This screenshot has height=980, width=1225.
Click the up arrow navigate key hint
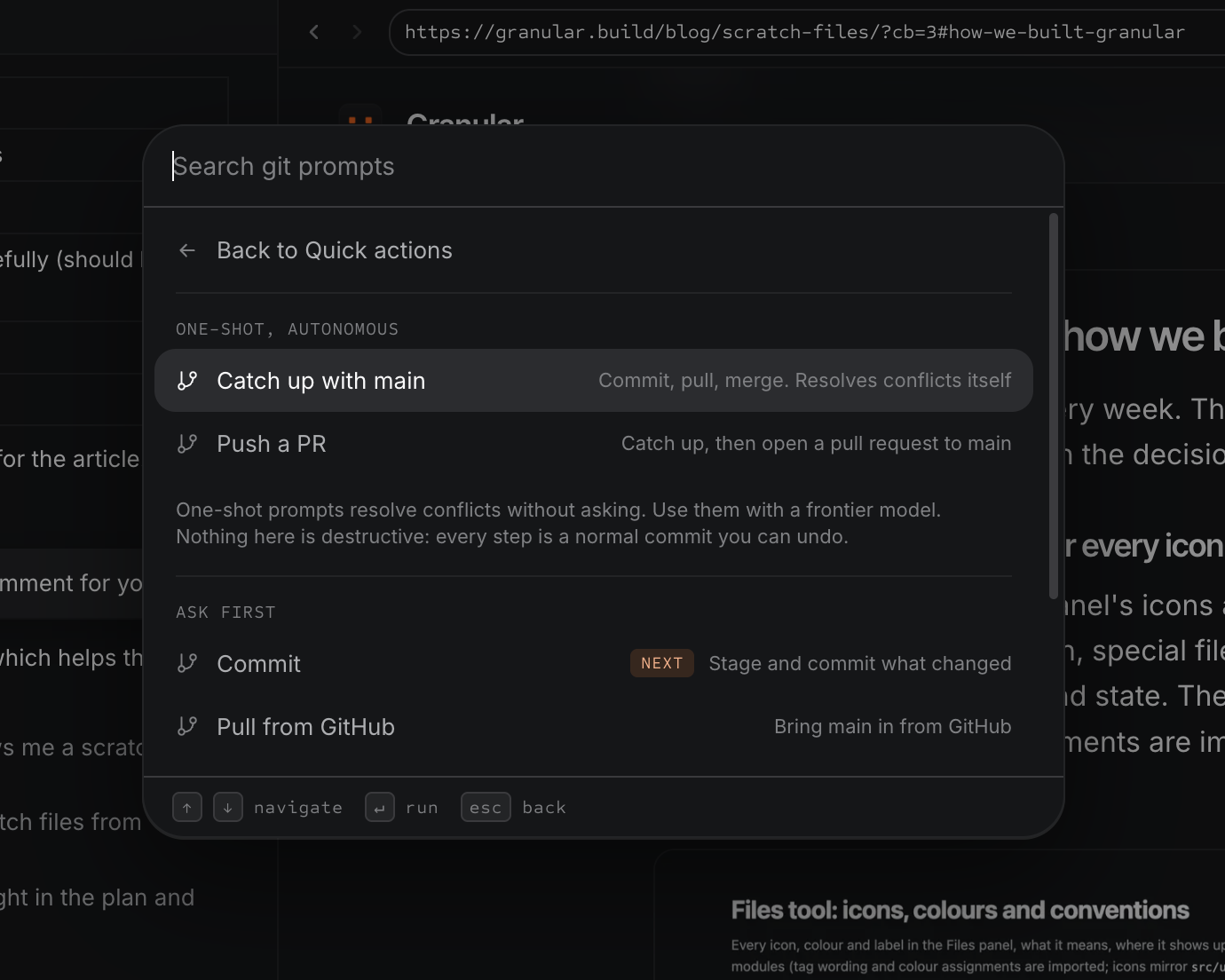pos(187,808)
